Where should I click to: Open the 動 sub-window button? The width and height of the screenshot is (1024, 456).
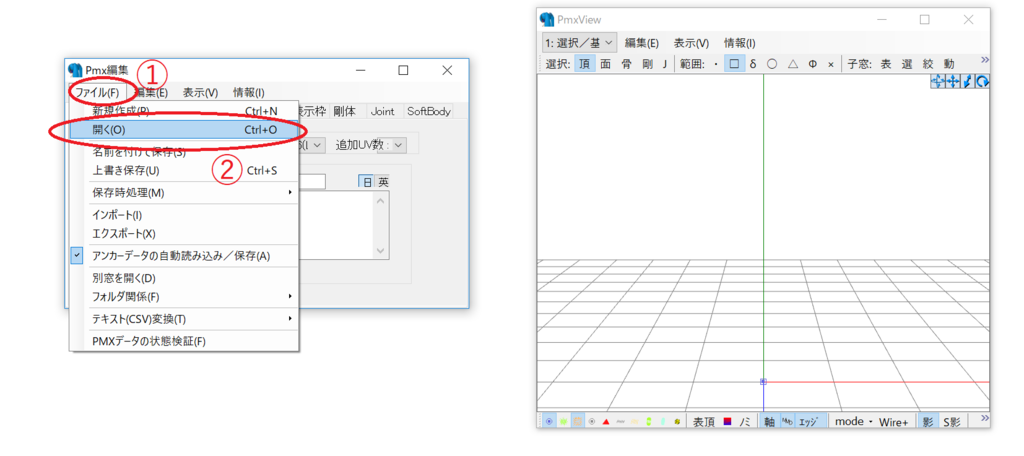pyautogui.click(x=949, y=64)
